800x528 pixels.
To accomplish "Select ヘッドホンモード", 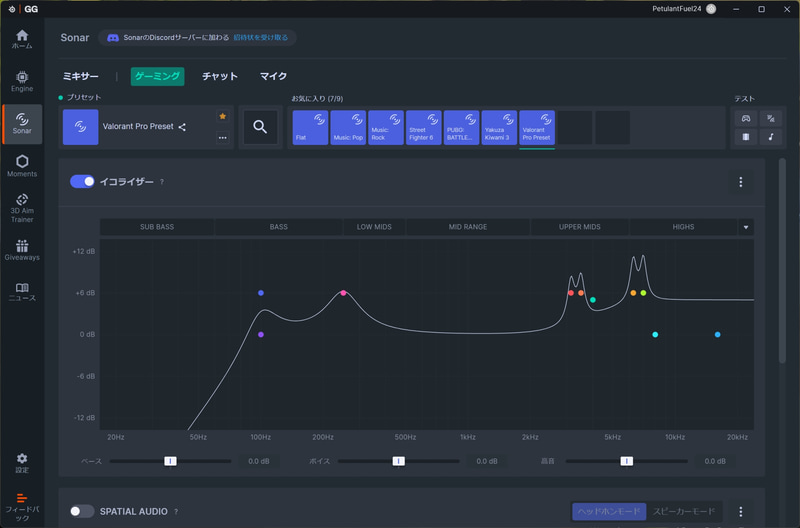I will click(x=609, y=511).
